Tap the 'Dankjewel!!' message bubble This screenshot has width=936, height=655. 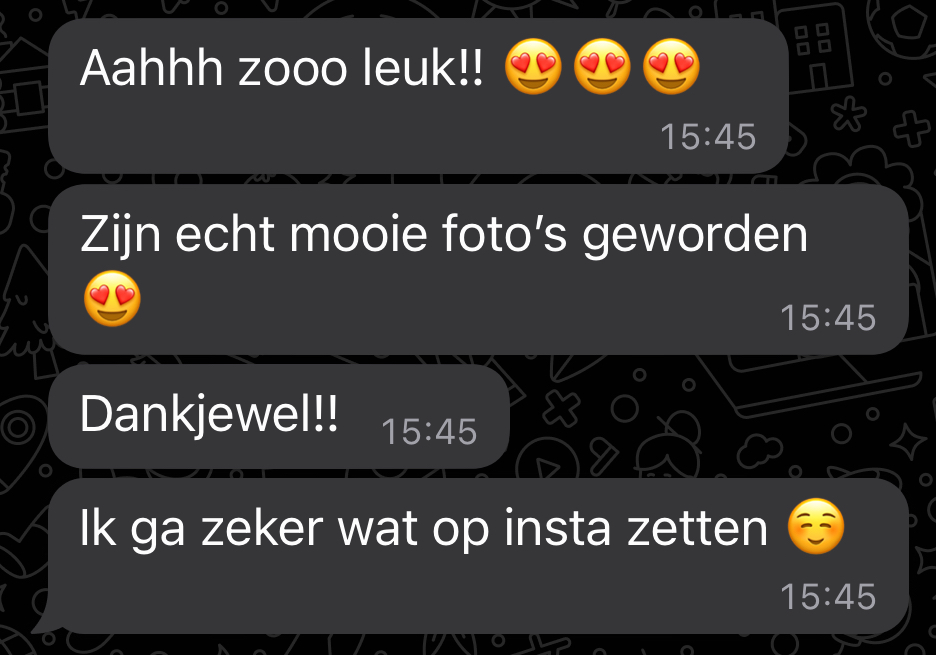[279, 417]
